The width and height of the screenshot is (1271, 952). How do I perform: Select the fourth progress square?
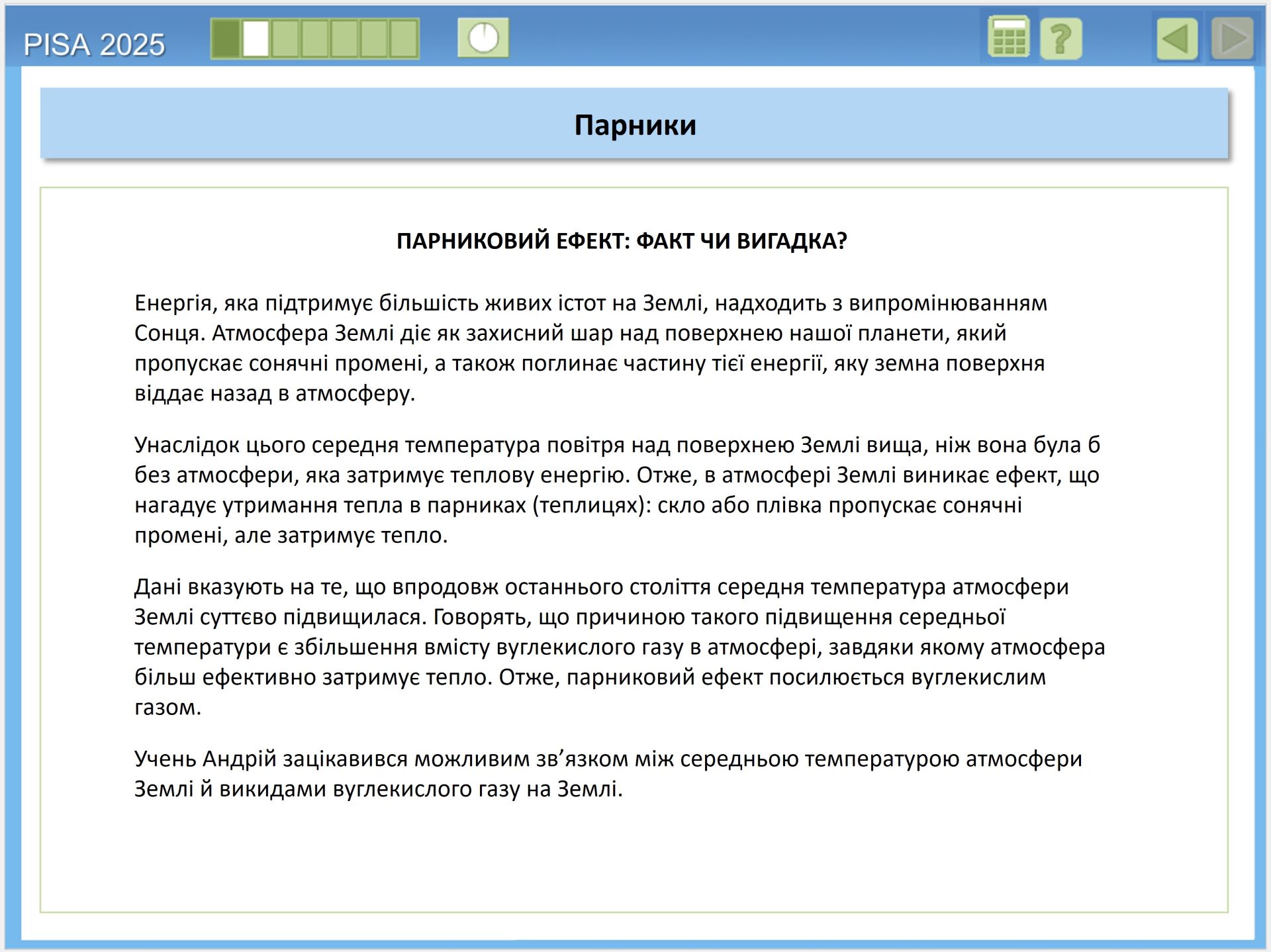(x=315, y=38)
